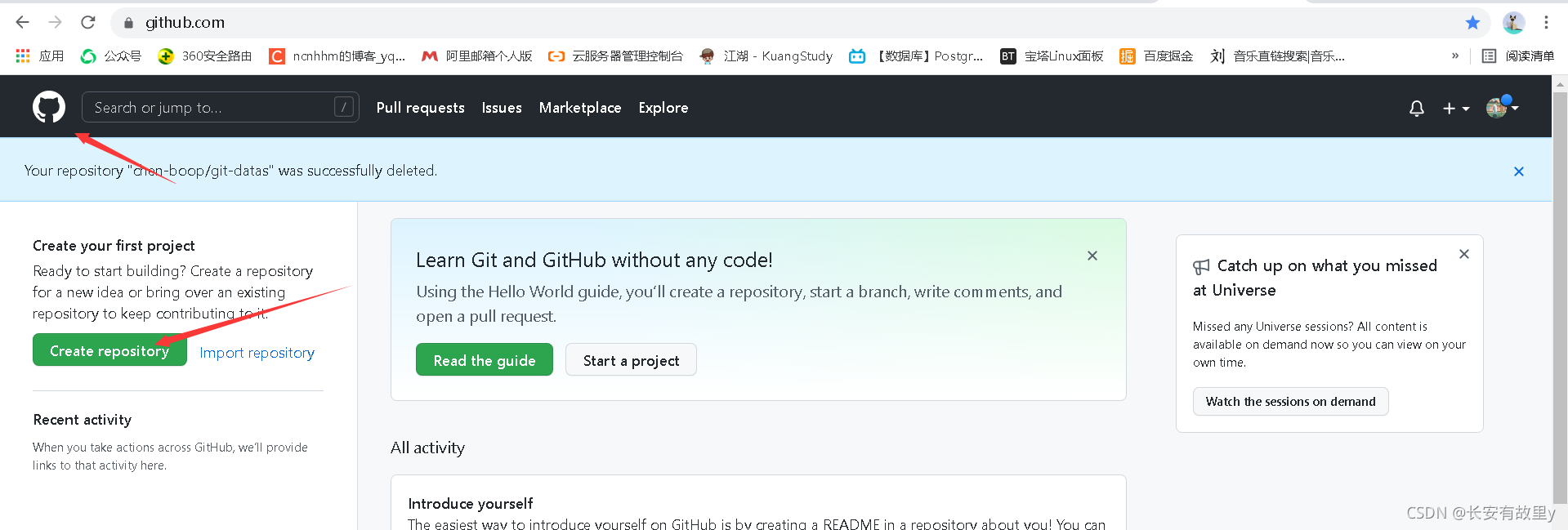Close the Catch up on Universe card
The width and height of the screenshot is (1568, 530).
click(x=1464, y=254)
